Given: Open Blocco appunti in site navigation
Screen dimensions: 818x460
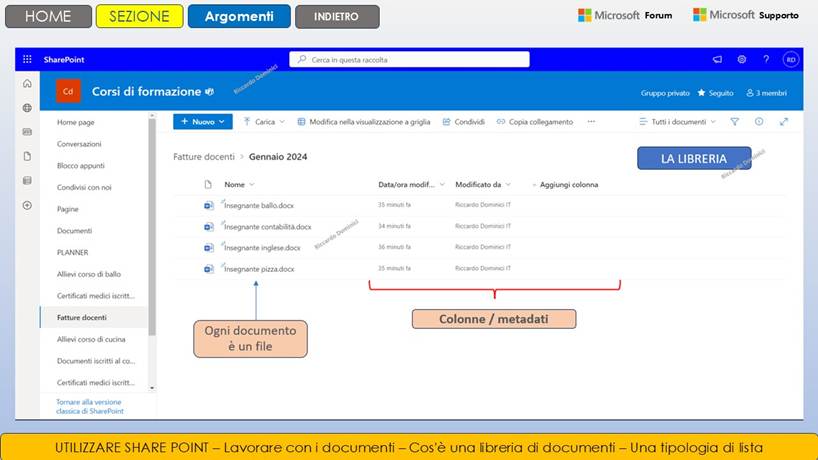Looking at the screenshot, I should 80,165.
